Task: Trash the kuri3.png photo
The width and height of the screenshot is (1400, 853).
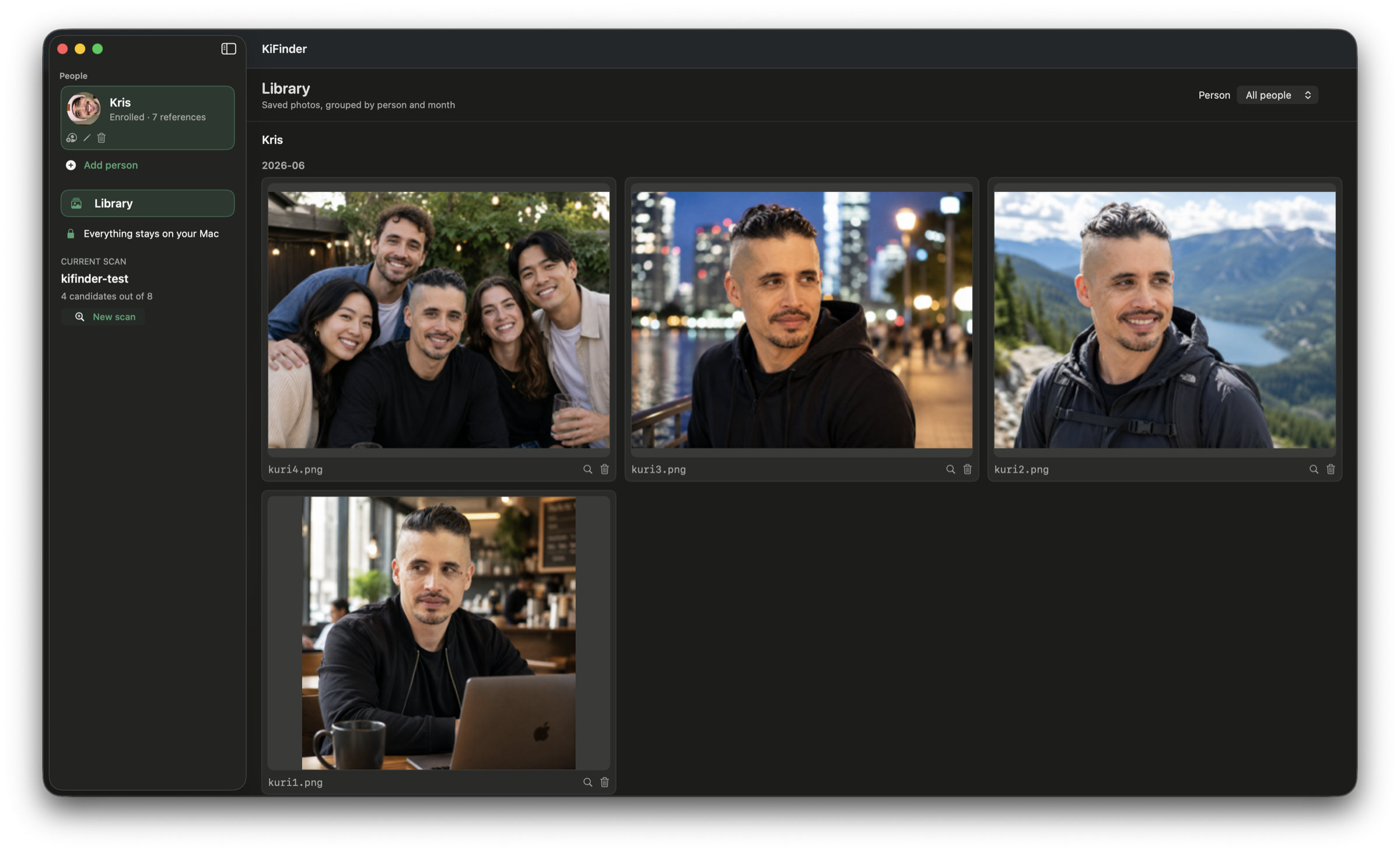Action: click(x=967, y=469)
